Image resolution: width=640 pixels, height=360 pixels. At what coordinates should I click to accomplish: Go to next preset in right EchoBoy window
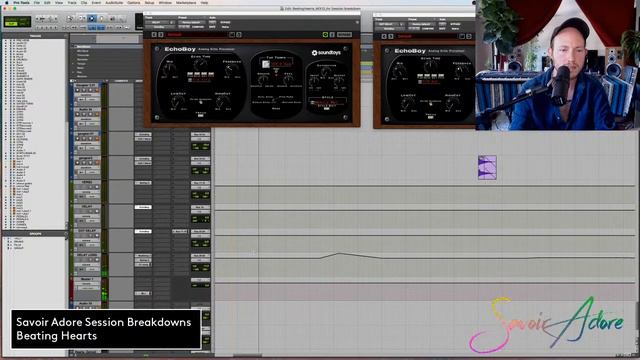point(390,36)
